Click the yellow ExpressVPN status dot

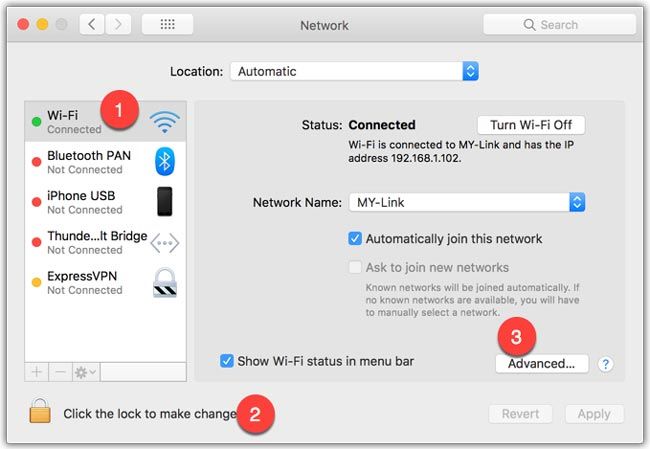coord(36,283)
